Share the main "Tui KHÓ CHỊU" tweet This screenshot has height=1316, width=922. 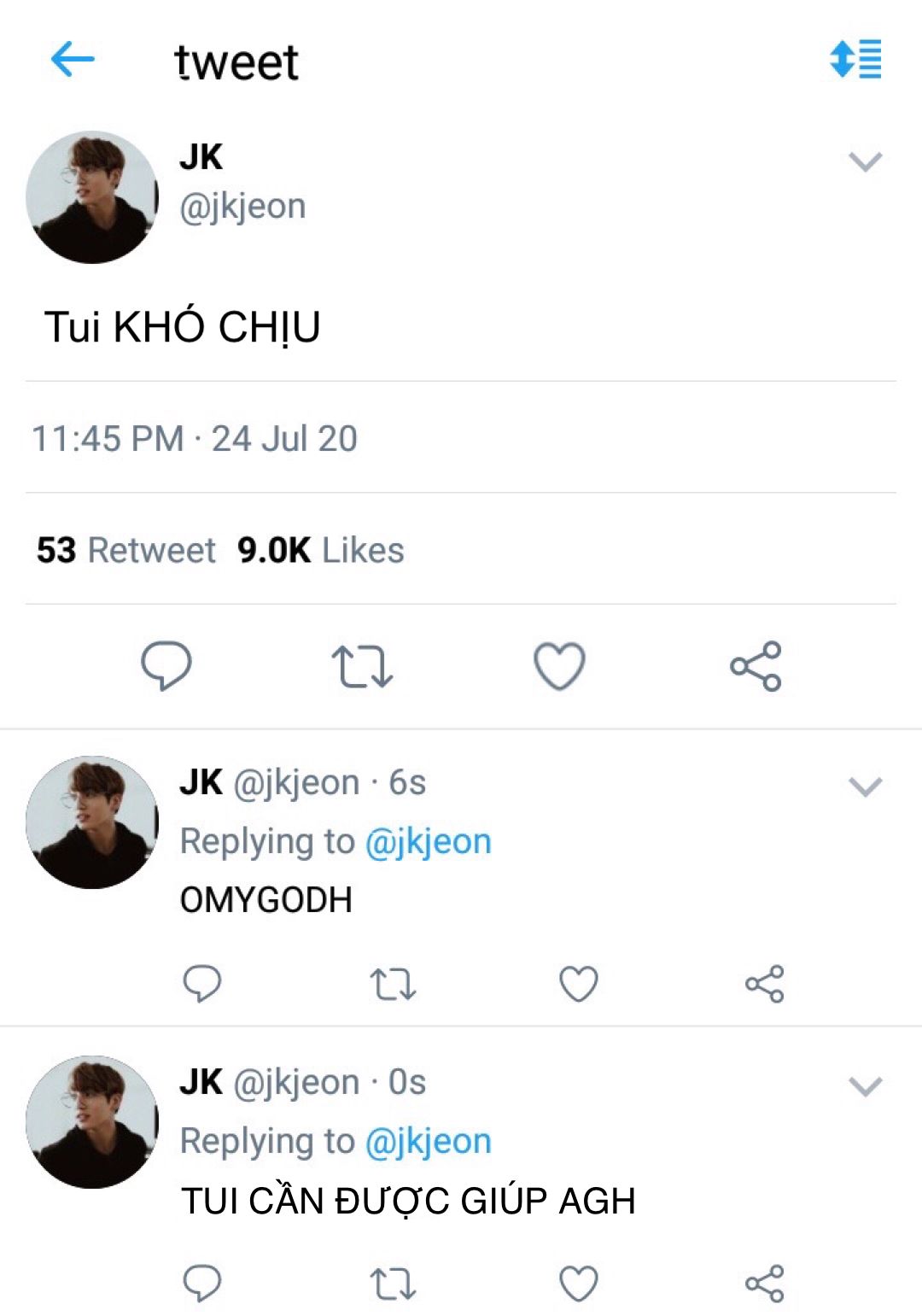756,666
